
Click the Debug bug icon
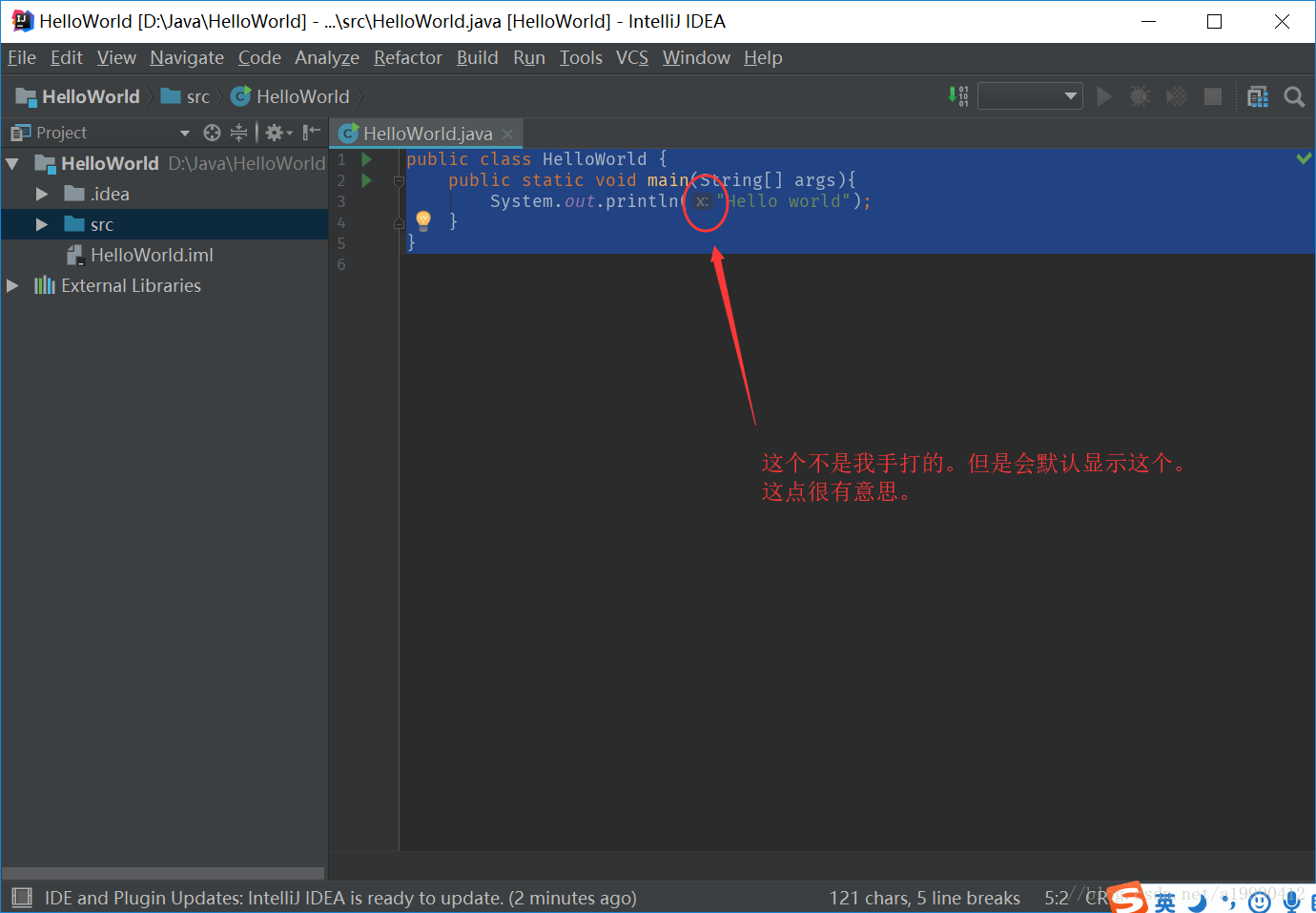pyautogui.click(x=1140, y=96)
